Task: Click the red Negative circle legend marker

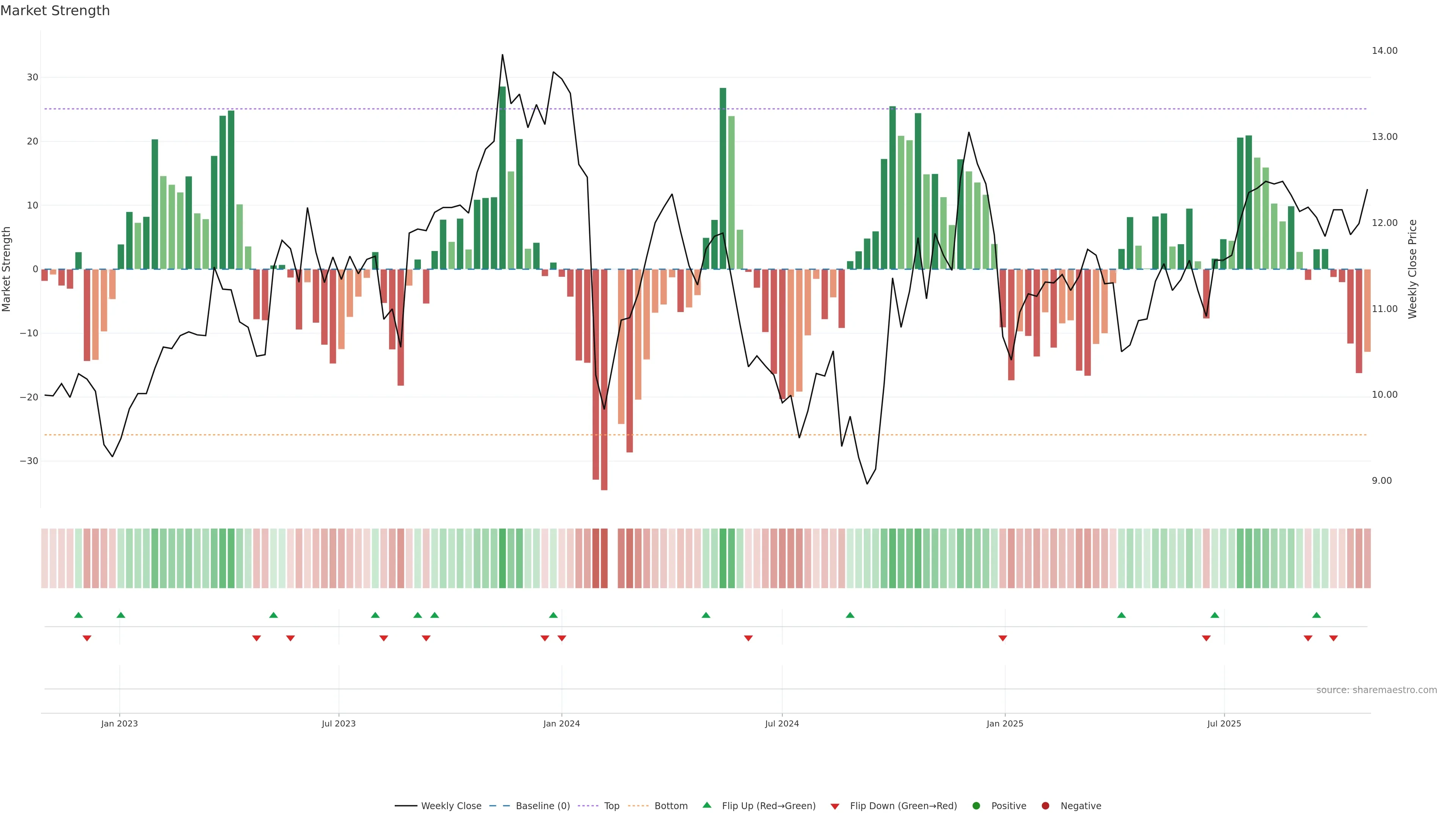Action: [1045, 806]
